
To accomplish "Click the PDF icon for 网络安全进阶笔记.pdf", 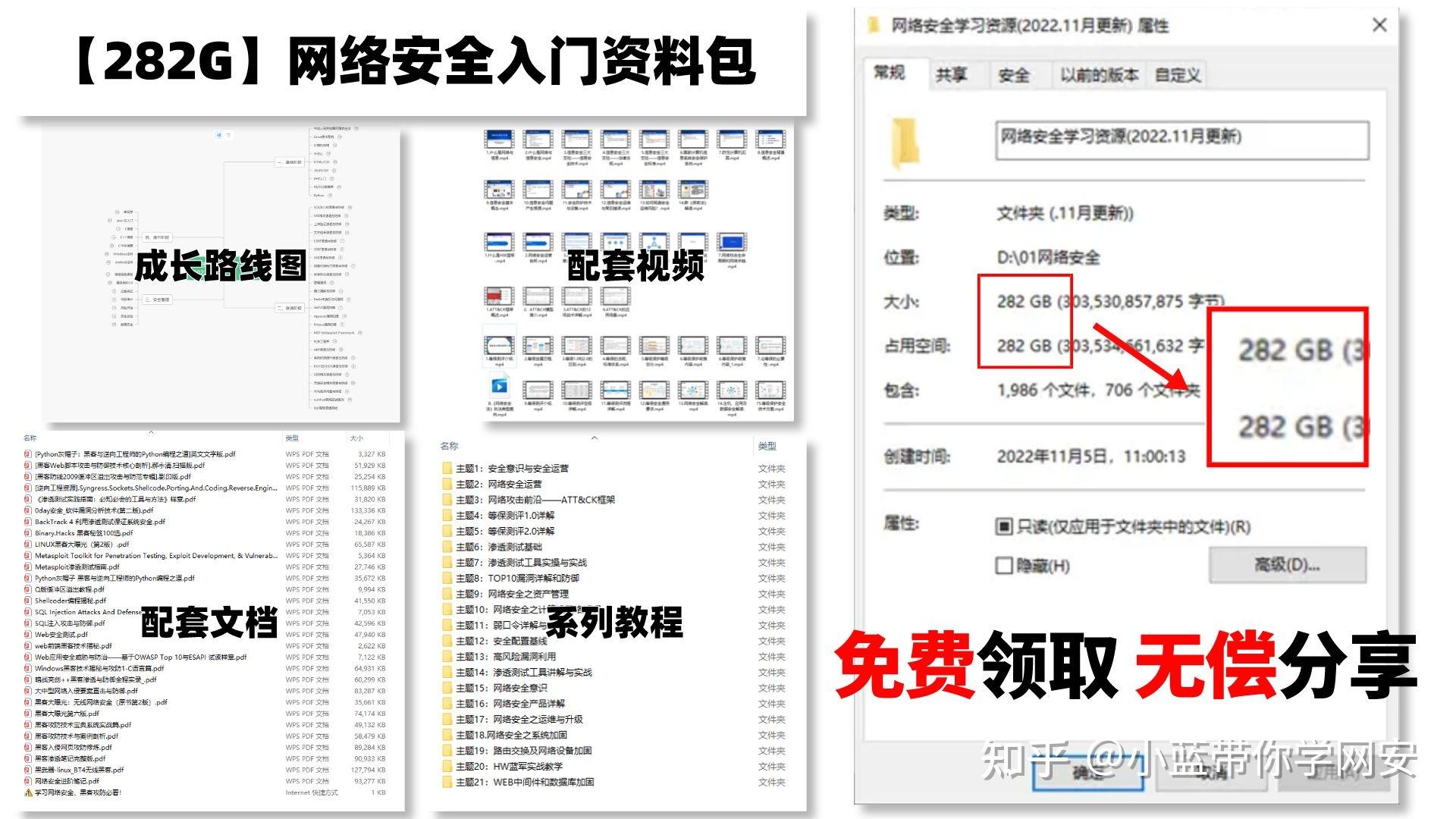I will pos(28,781).
